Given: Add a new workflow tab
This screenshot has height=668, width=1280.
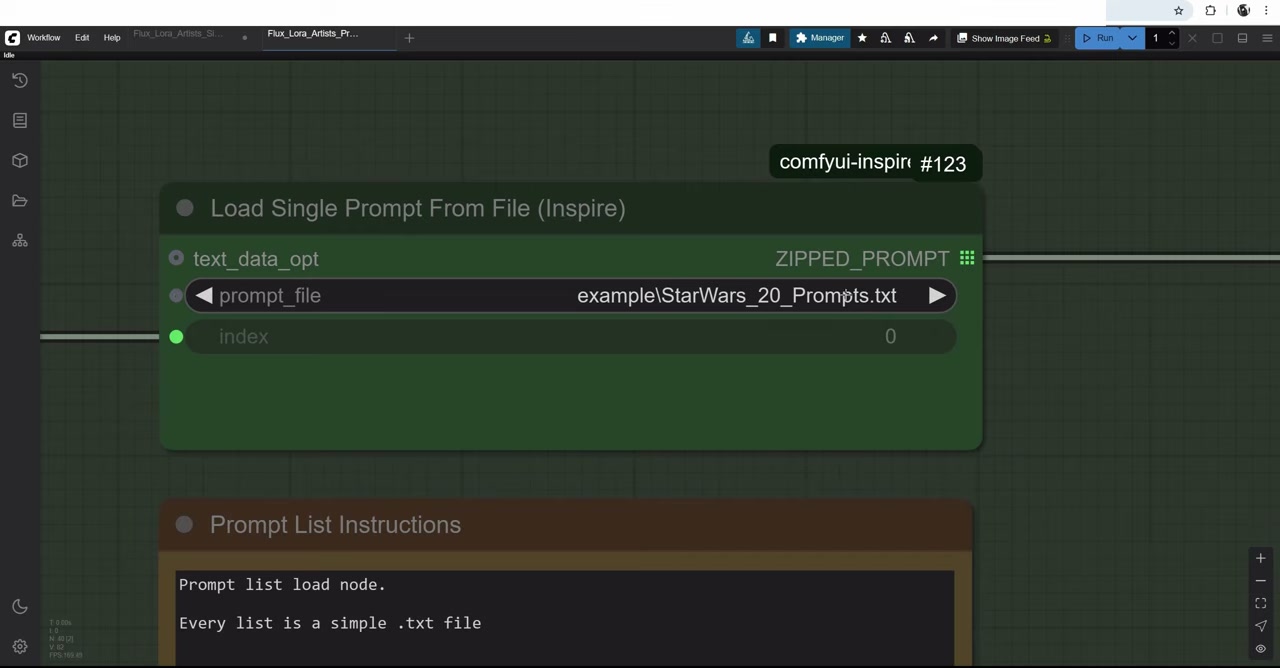Looking at the screenshot, I should pyautogui.click(x=409, y=38).
